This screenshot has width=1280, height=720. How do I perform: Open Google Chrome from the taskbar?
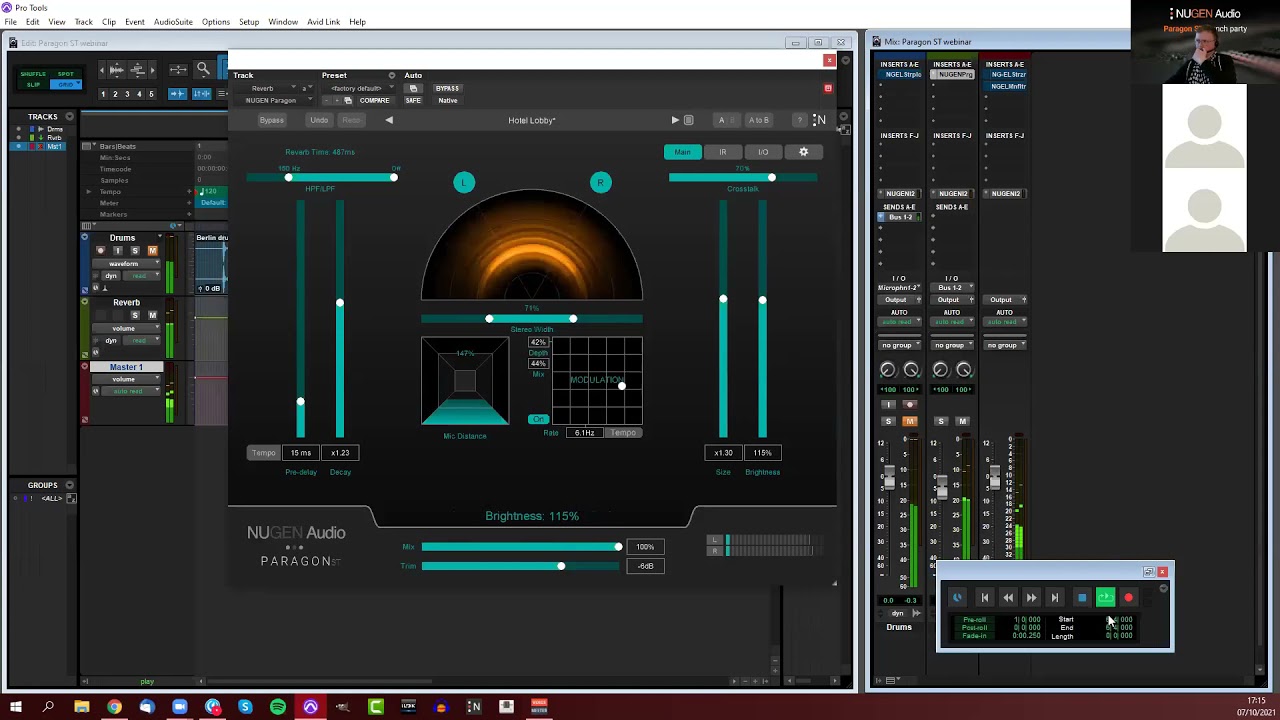114,707
